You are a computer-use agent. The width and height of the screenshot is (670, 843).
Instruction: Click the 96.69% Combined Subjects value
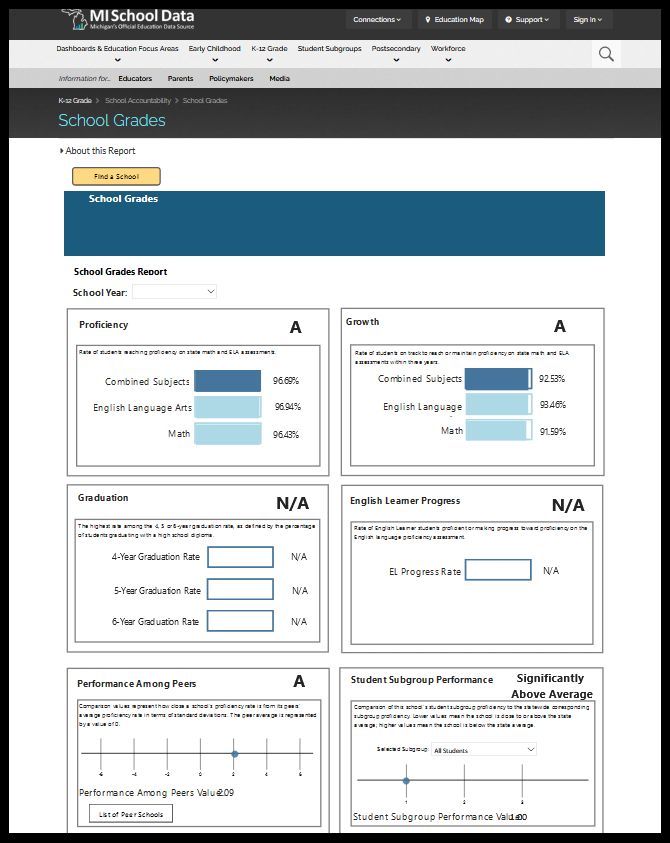[x=286, y=381]
